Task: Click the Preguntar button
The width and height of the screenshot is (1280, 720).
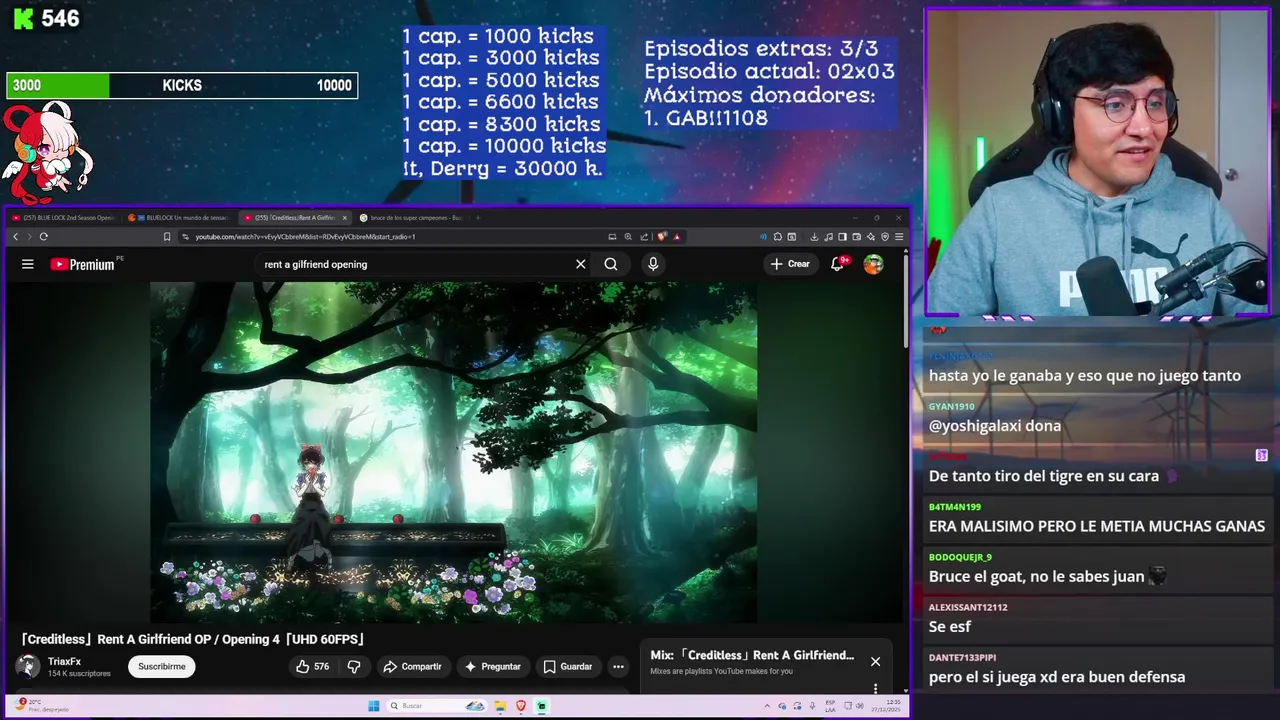Action: [491, 666]
